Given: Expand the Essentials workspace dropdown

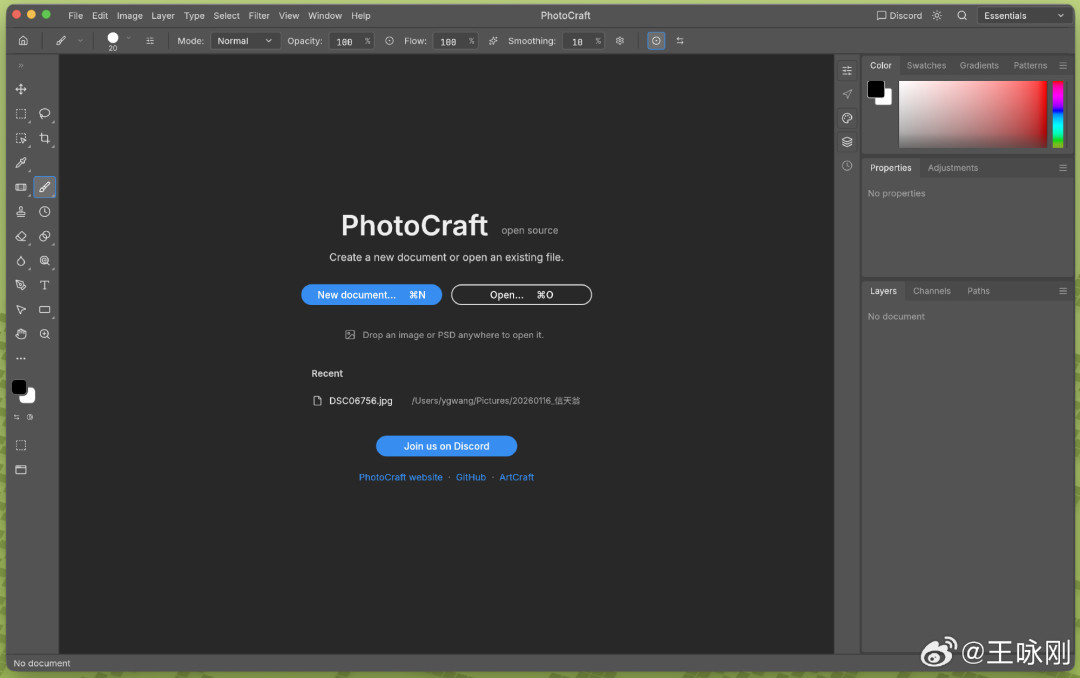Looking at the screenshot, I should click(x=1024, y=15).
